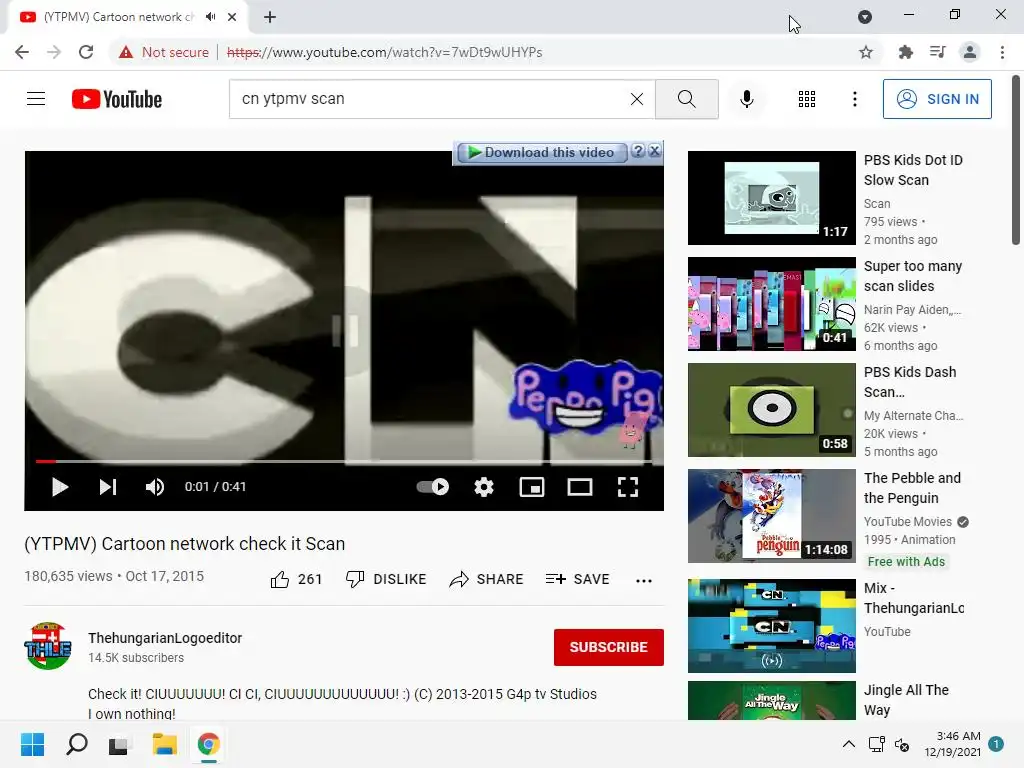Enter full screen mode
The width and height of the screenshot is (1024, 768).
click(x=628, y=487)
